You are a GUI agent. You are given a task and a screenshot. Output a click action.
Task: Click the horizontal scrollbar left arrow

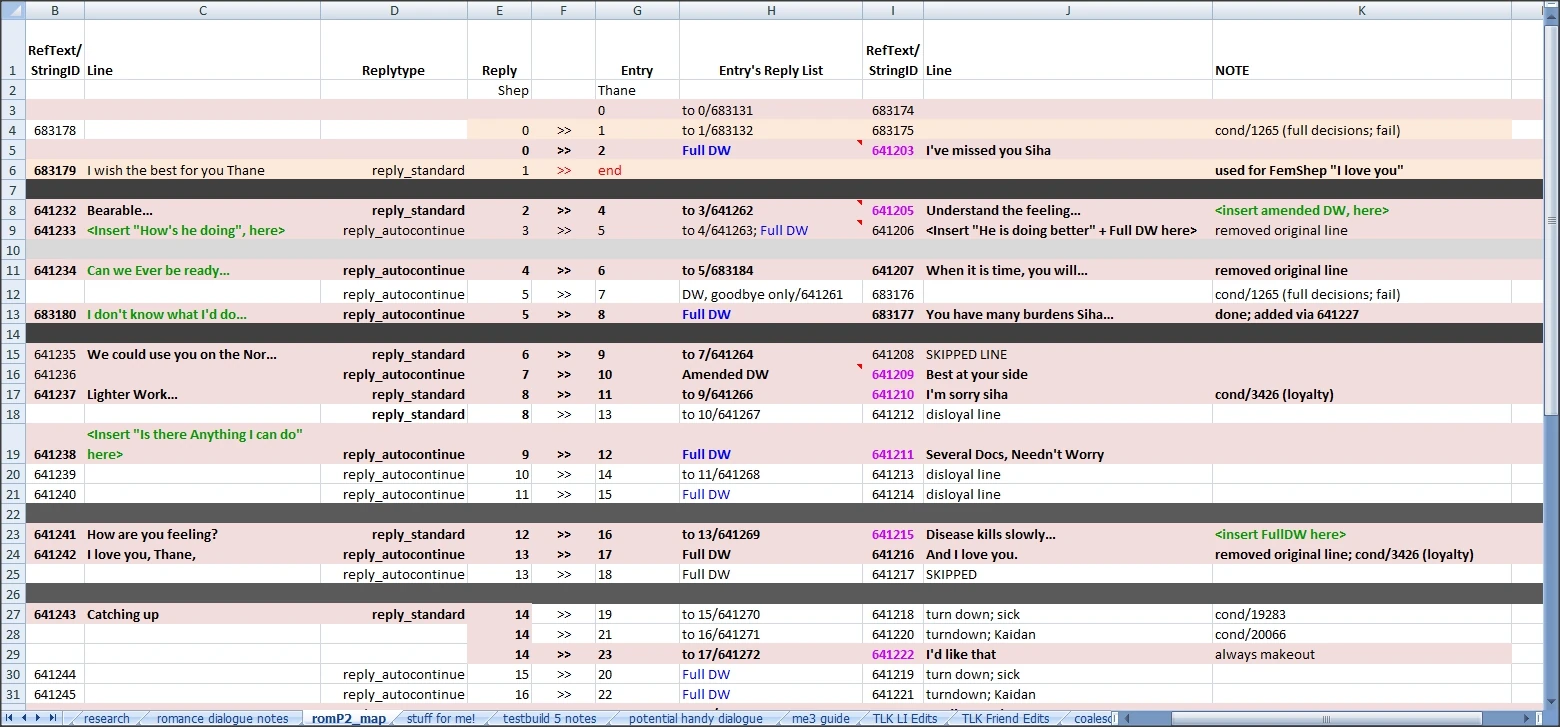[x=1125, y=718]
